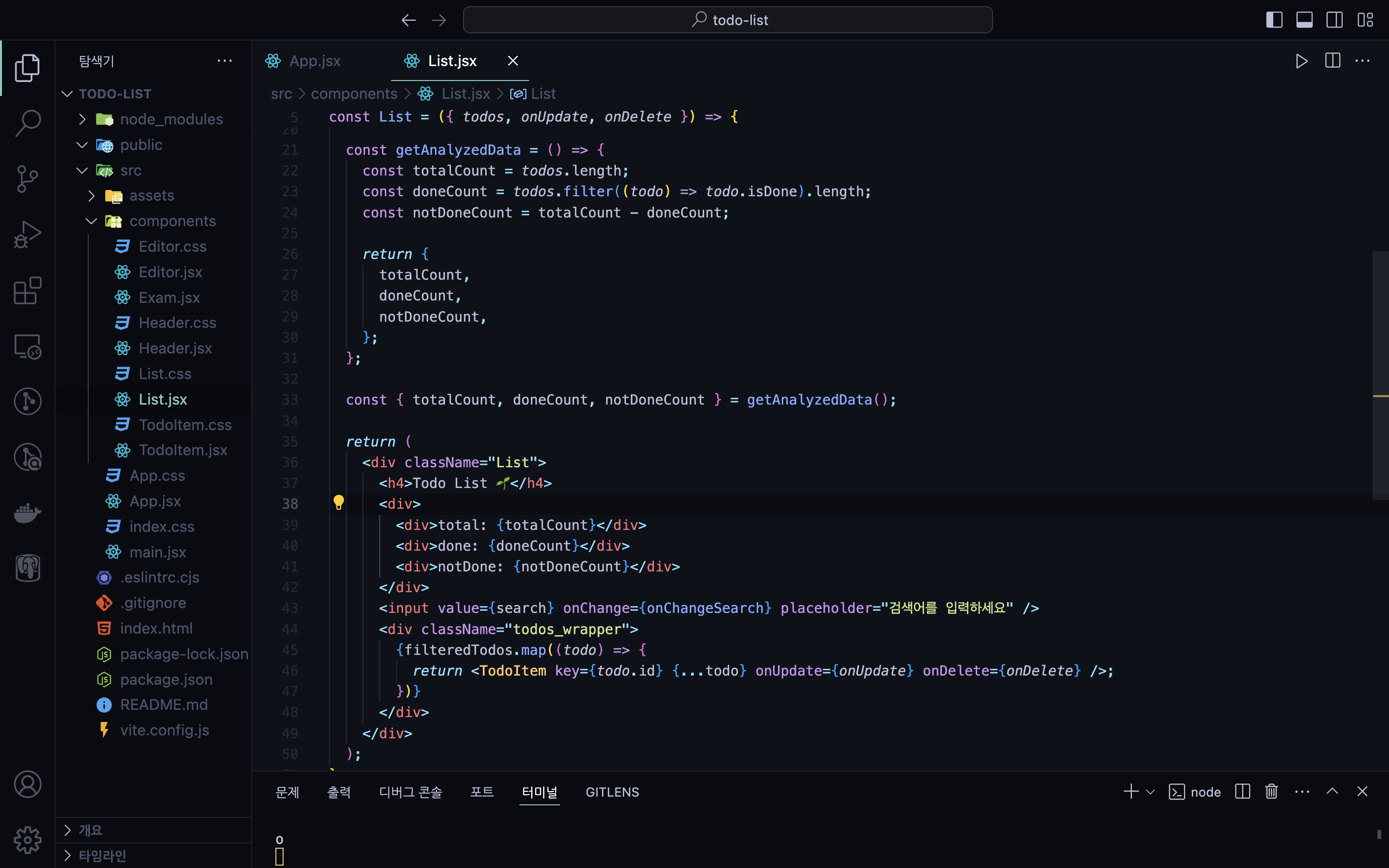
Task: Kill terminal with the trash icon
Action: (x=1271, y=792)
